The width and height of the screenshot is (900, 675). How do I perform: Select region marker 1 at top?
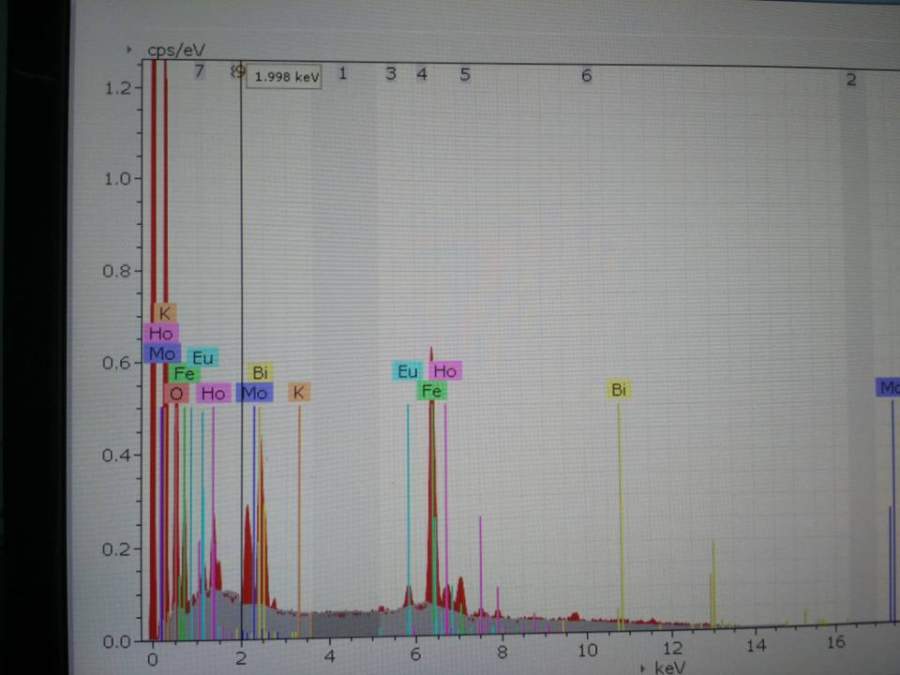[342, 73]
